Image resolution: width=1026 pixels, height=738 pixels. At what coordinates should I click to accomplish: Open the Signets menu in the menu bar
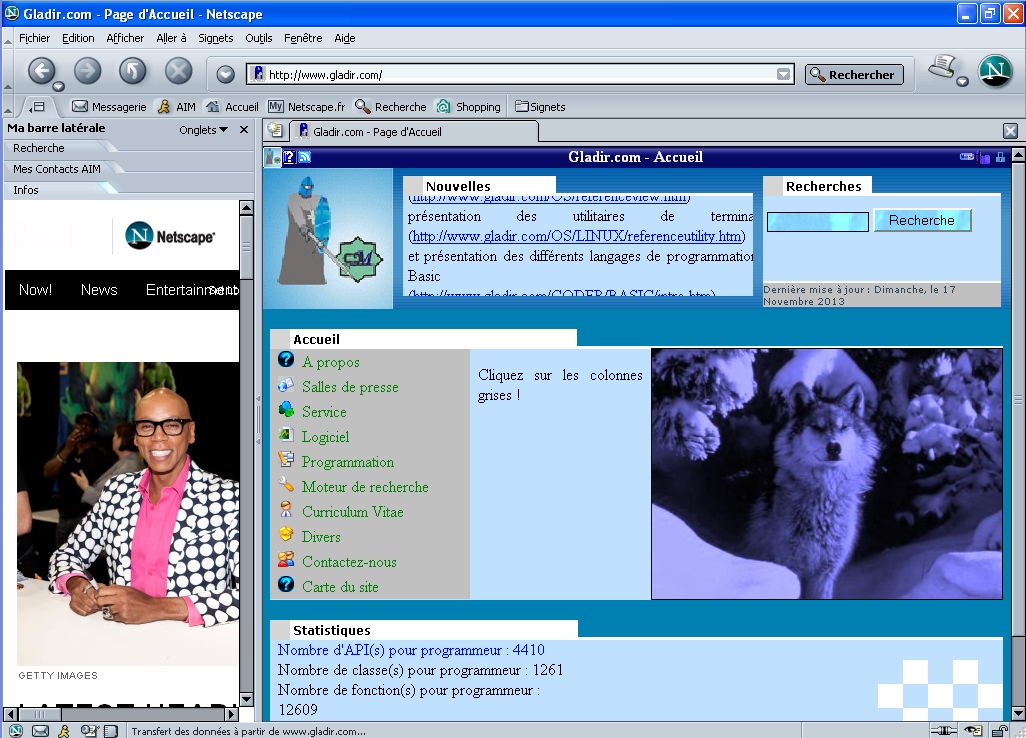[x=215, y=38]
